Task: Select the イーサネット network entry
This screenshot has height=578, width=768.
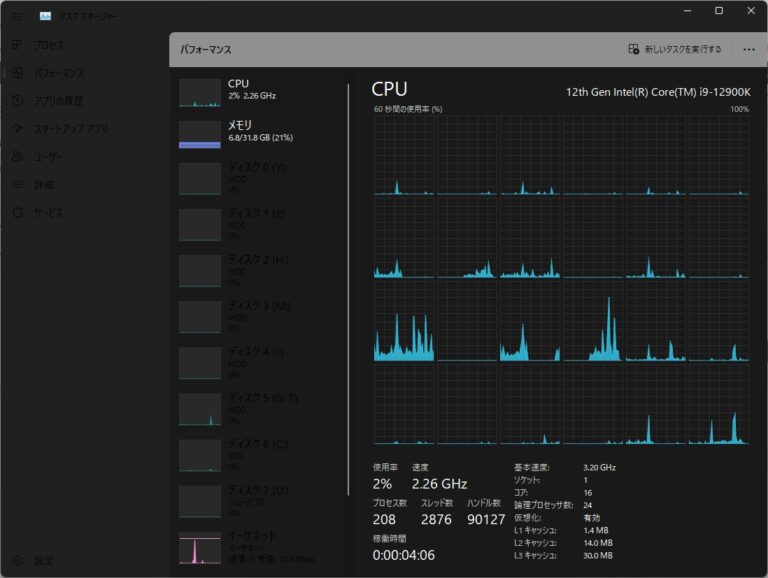Action: 255,545
